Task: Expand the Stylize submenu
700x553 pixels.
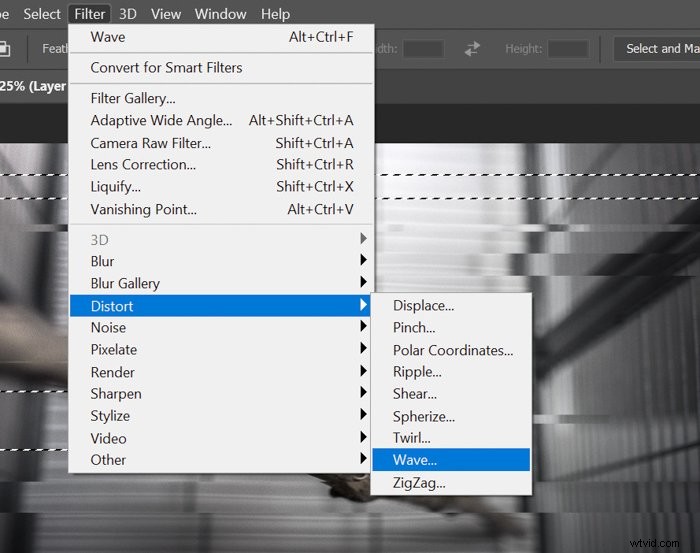Action: (221, 416)
